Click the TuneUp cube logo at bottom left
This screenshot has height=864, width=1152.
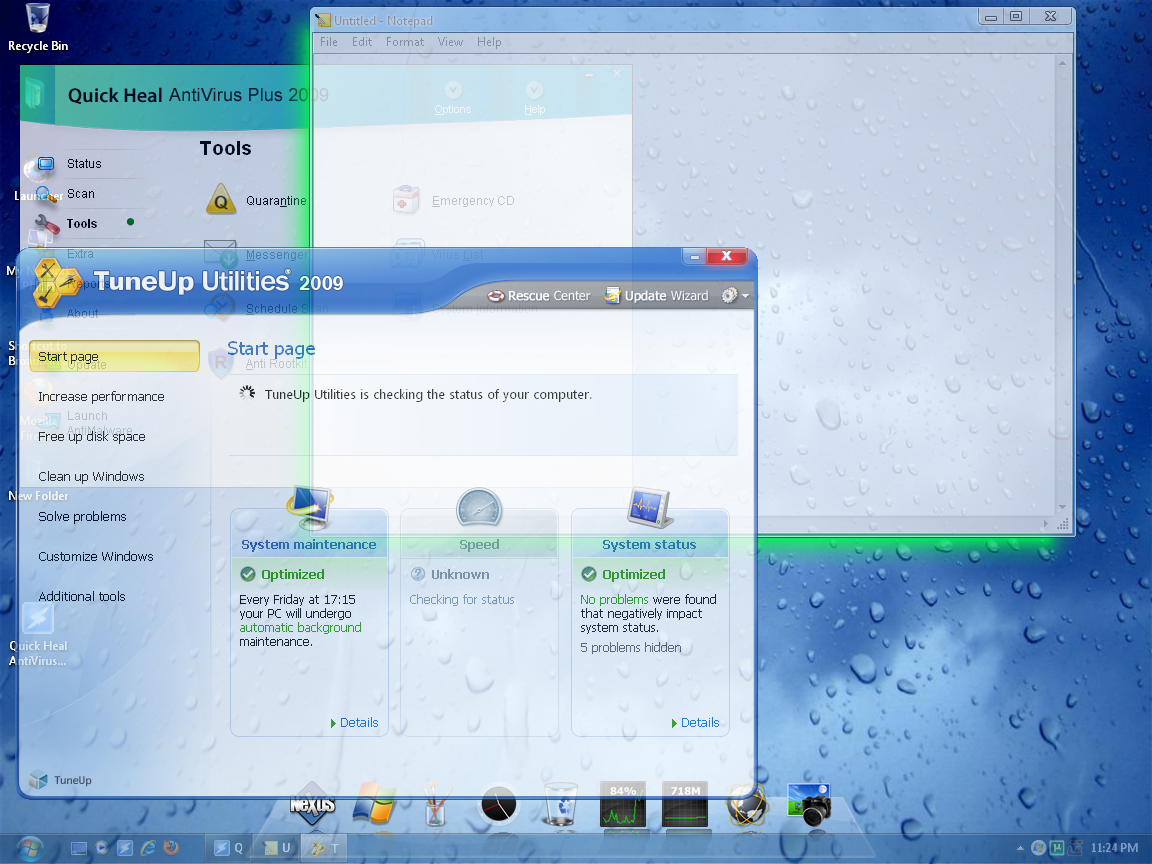click(x=38, y=780)
